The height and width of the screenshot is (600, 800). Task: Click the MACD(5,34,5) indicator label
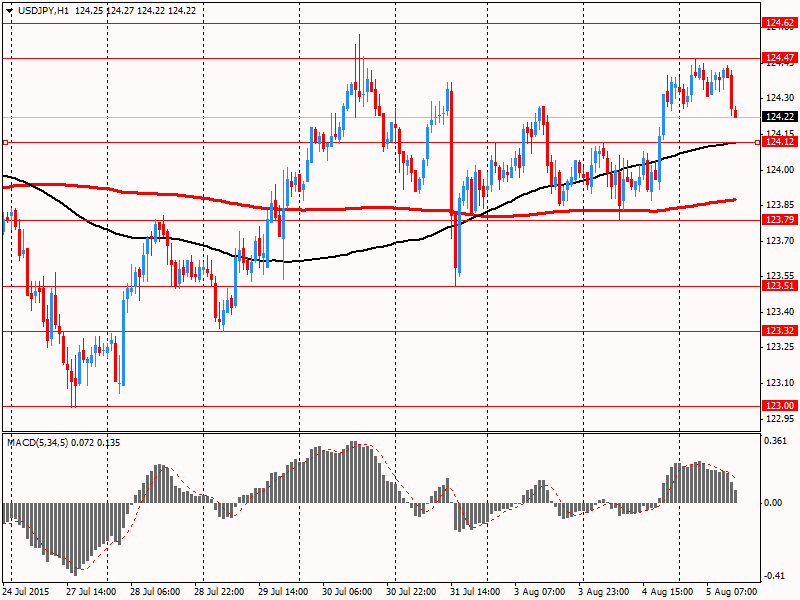40,442
